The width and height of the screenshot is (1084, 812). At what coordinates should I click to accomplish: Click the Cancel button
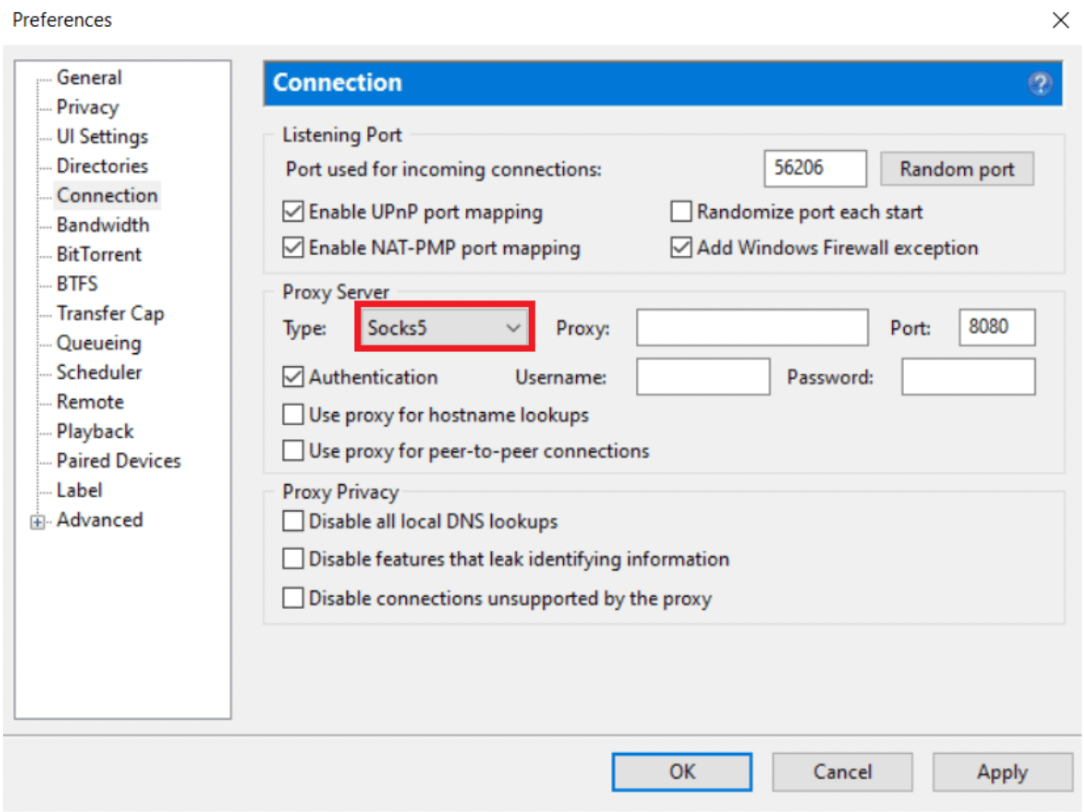[x=842, y=772]
